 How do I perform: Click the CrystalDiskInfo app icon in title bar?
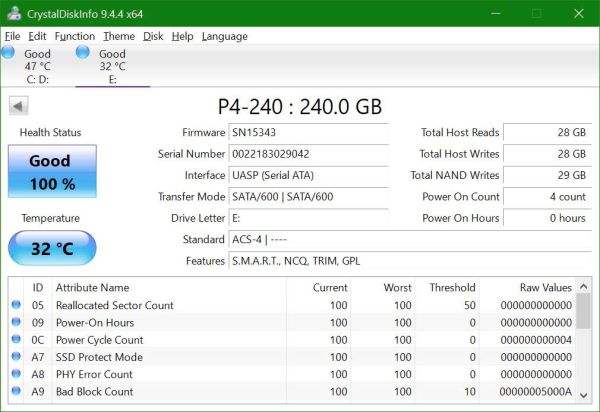[x=15, y=13]
